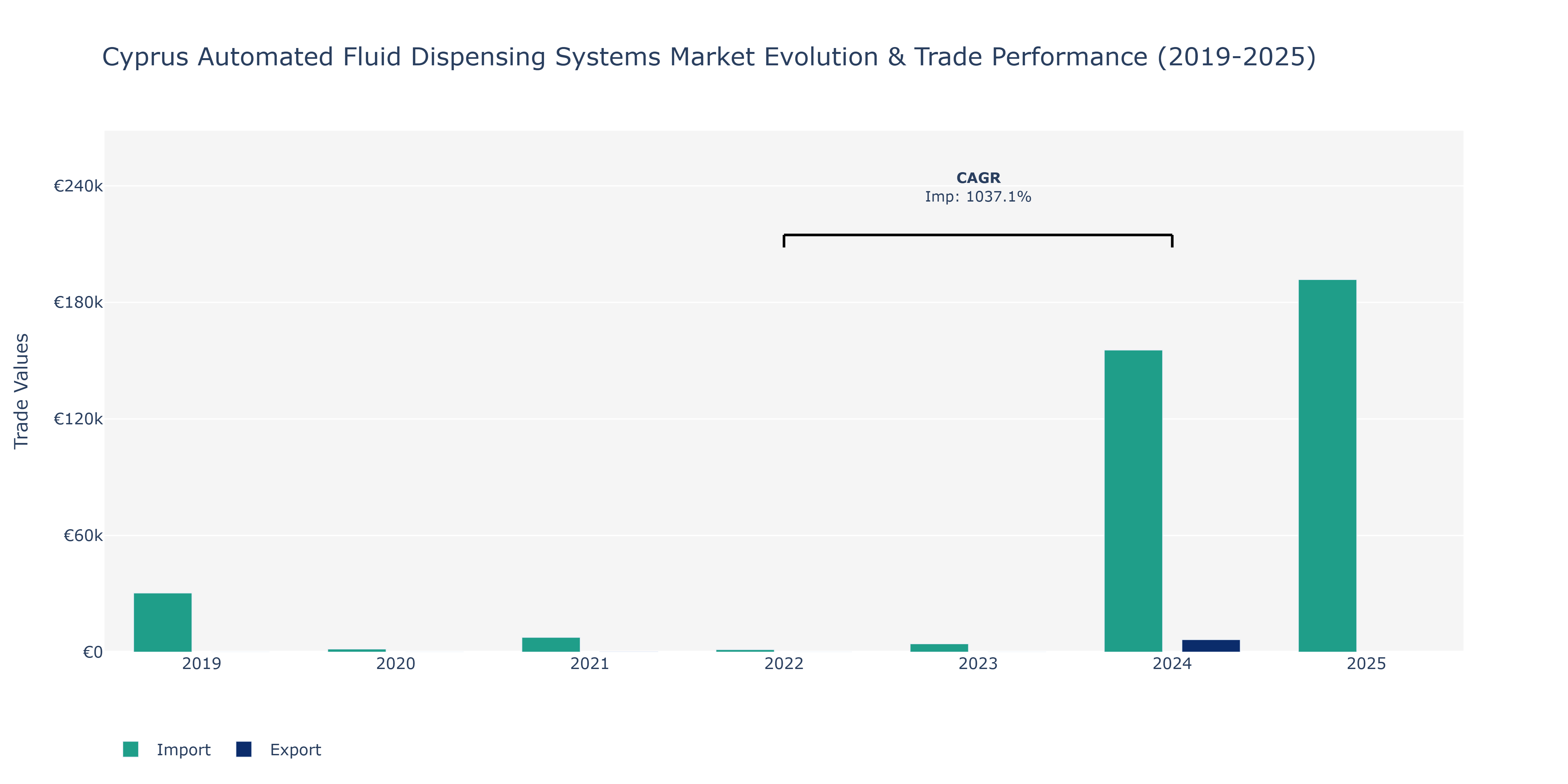
Task: Click the 2025 x-axis label
Action: click(x=1366, y=663)
